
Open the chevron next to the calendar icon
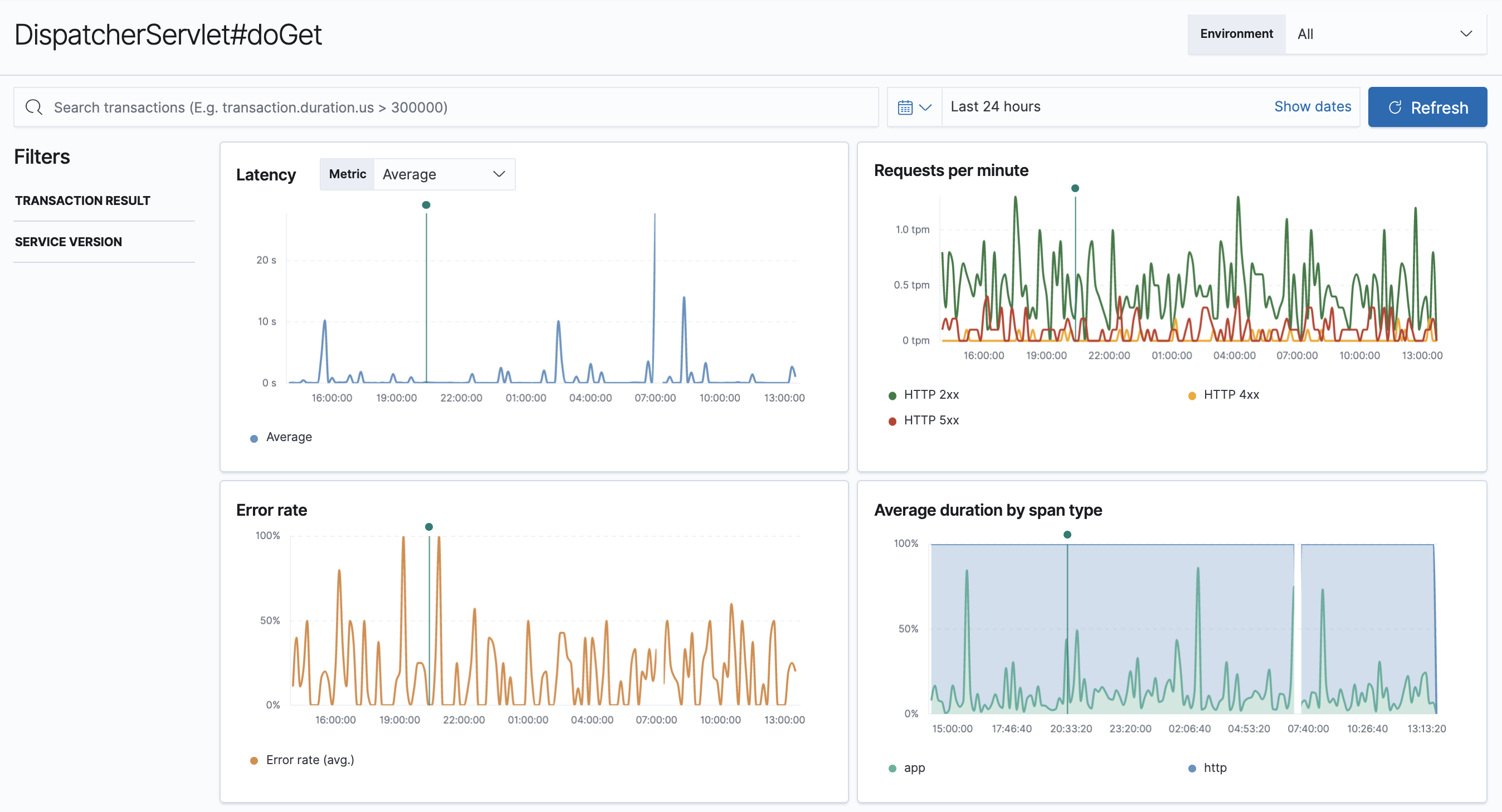point(926,107)
